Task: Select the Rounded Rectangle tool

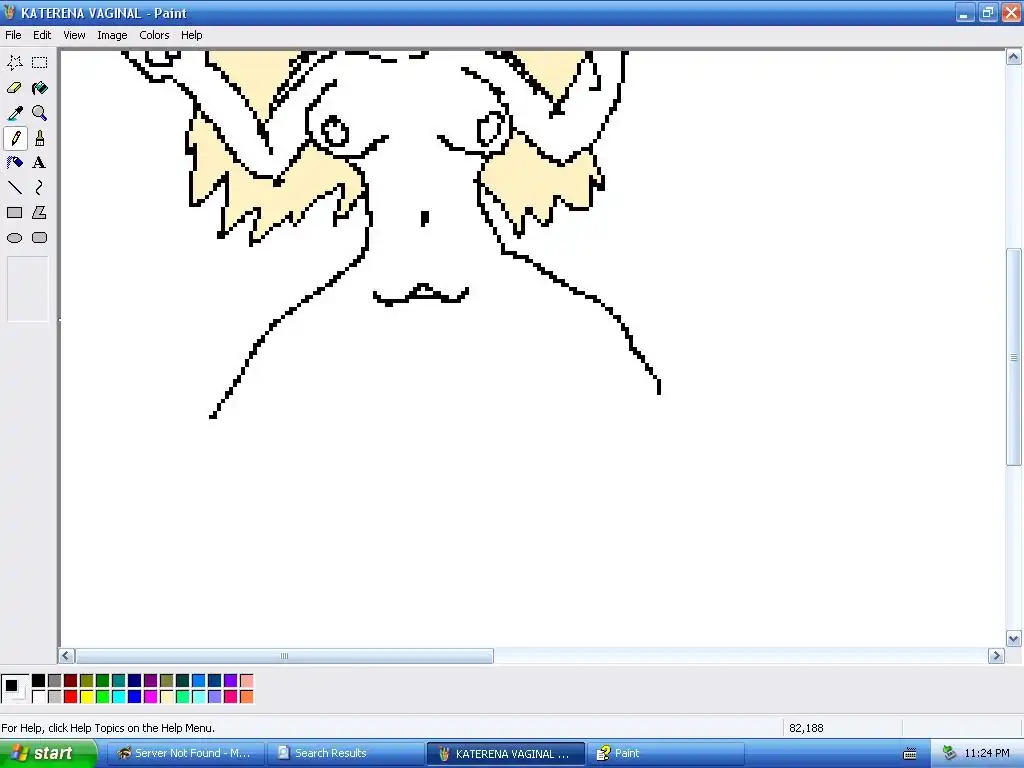Action: pyautogui.click(x=40, y=238)
